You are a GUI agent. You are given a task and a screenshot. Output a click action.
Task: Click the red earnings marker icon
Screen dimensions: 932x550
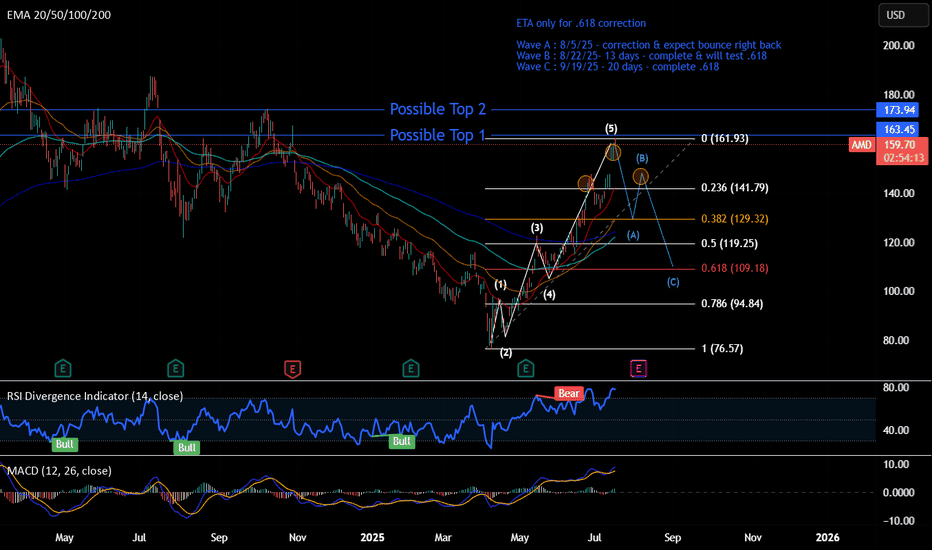point(292,368)
